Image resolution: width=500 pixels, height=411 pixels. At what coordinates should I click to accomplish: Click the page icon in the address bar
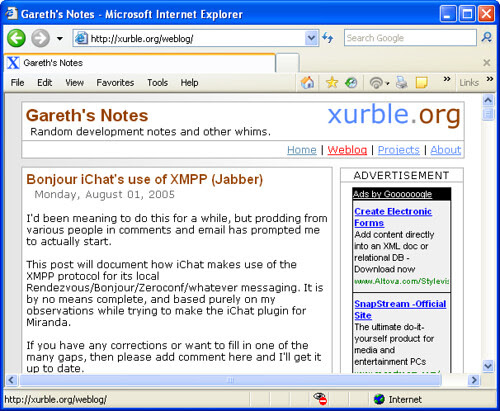pos(81,38)
